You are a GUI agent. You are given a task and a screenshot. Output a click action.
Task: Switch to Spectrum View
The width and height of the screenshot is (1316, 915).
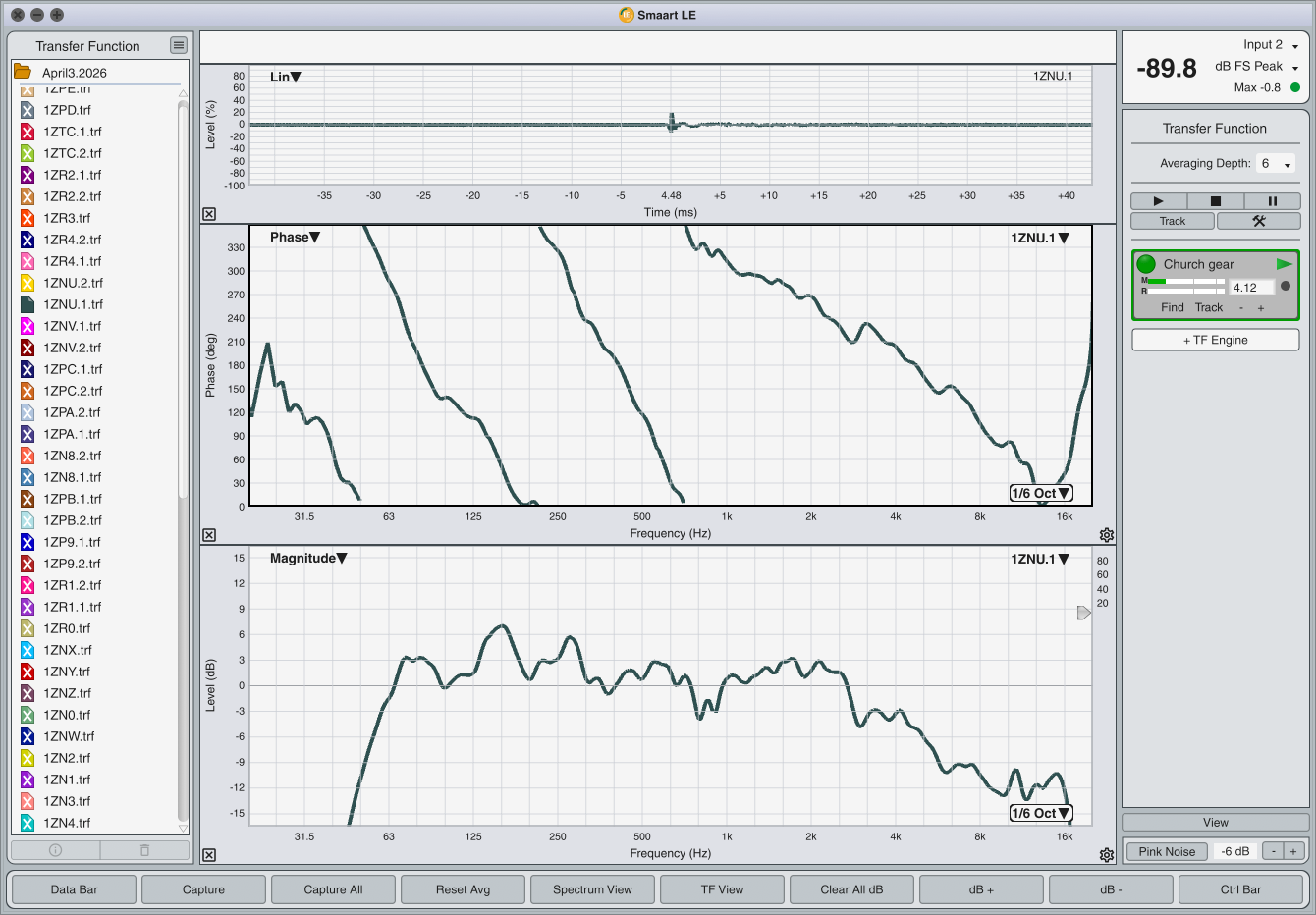coord(592,889)
